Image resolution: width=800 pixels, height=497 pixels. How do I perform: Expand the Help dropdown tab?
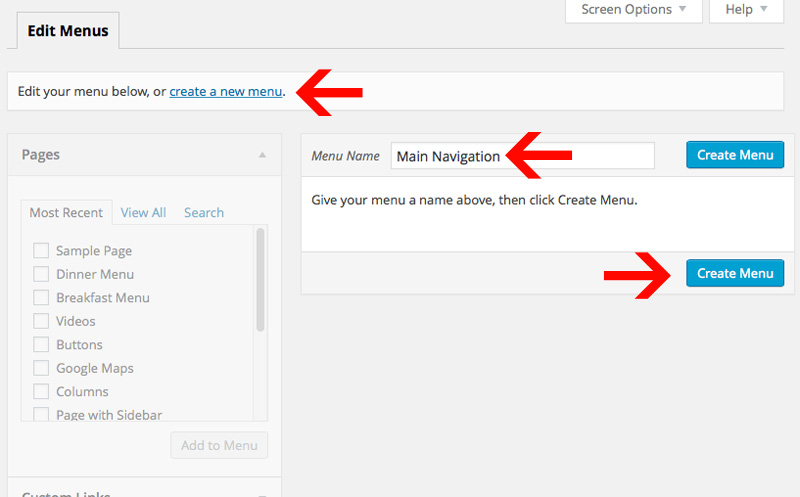pyautogui.click(x=746, y=10)
